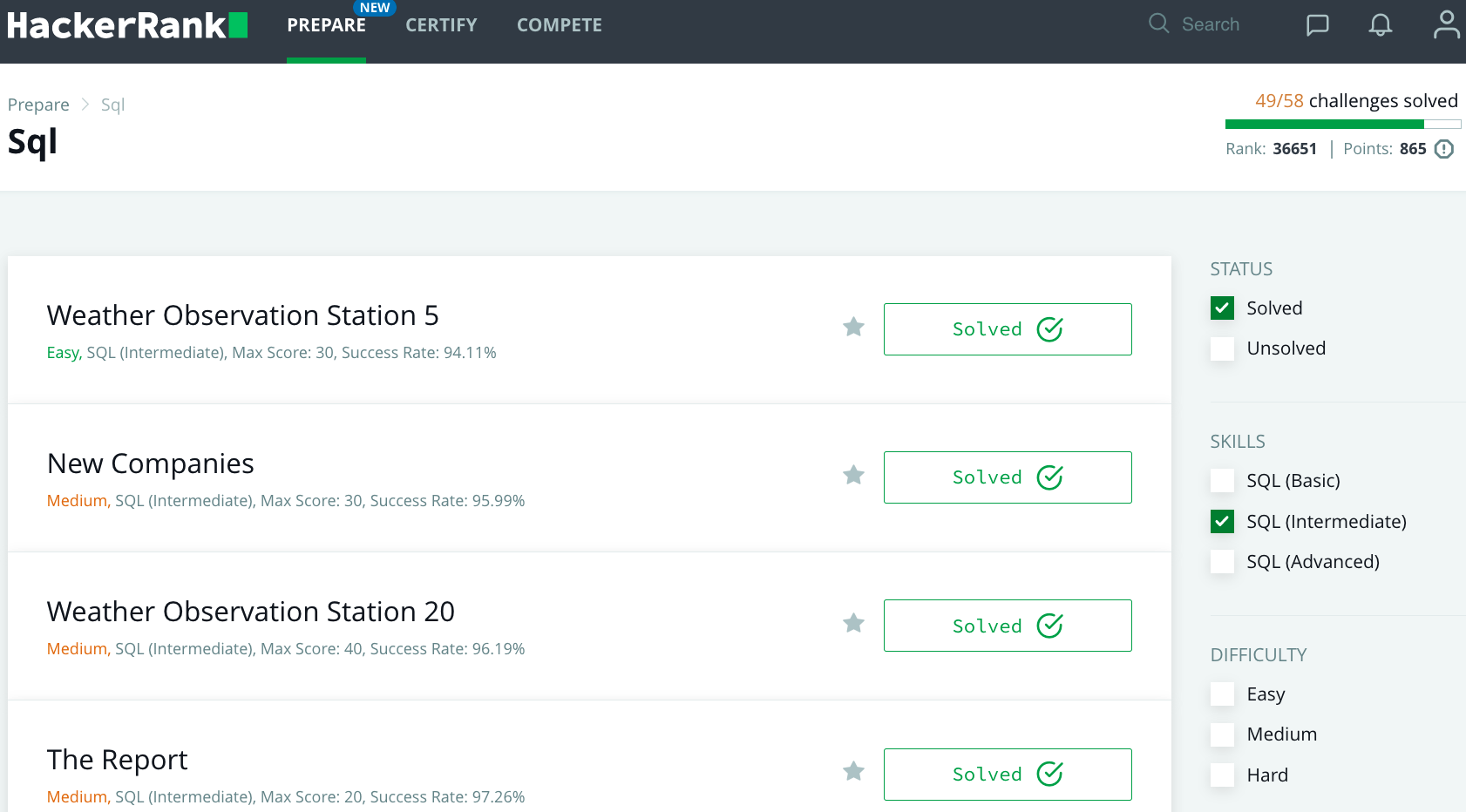This screenshot has width=1466, height=812.
Task: Open Solved button for Weather Observation Station 5
Action: pyautogui.click(x=1008, y=329)
